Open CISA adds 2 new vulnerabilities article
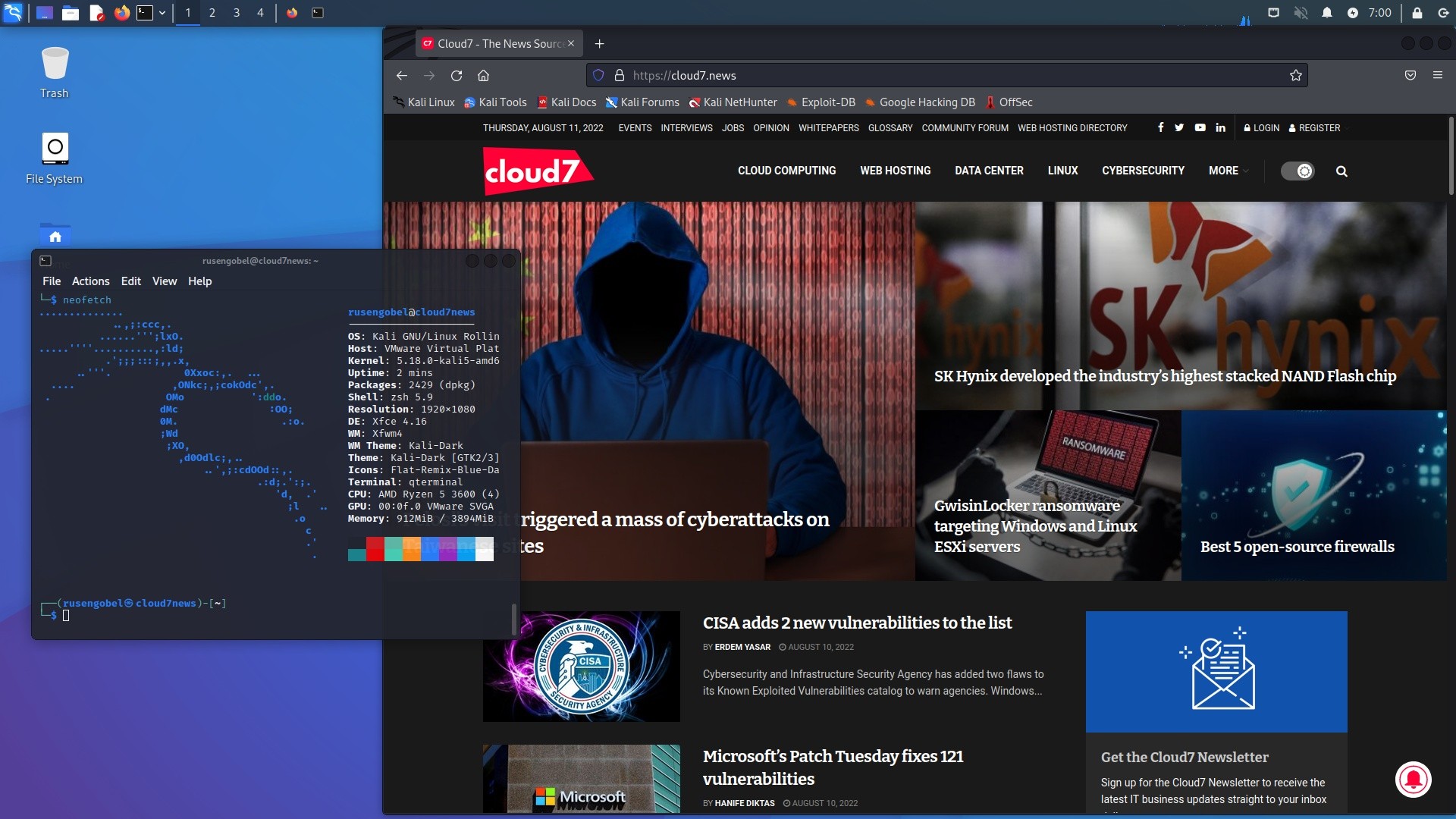The height and width of the screenshot is (819, 1456). 857,623
